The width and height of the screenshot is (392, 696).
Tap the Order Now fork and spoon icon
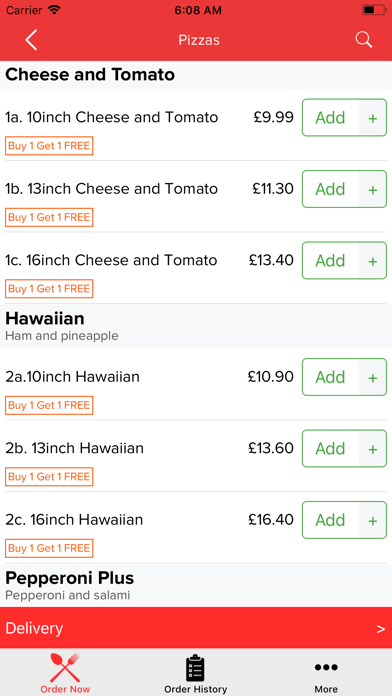[65, 667]
